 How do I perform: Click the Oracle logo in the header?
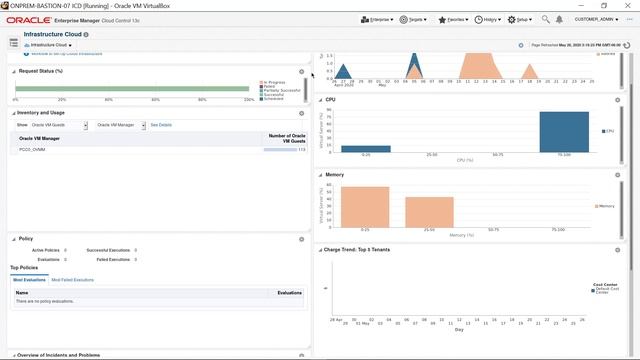[29, 20]
